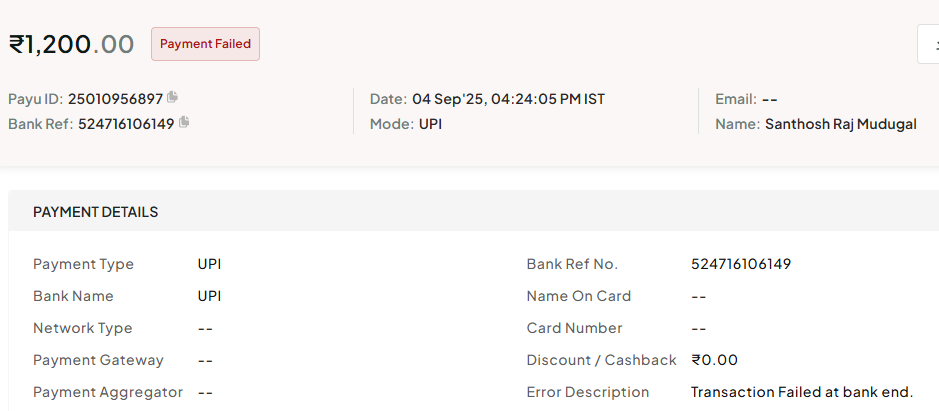The image size is (939, 411).
Task: Select the error text Transaction Failed at bank end
Action: pyautogui.click(x=802, y=392)
